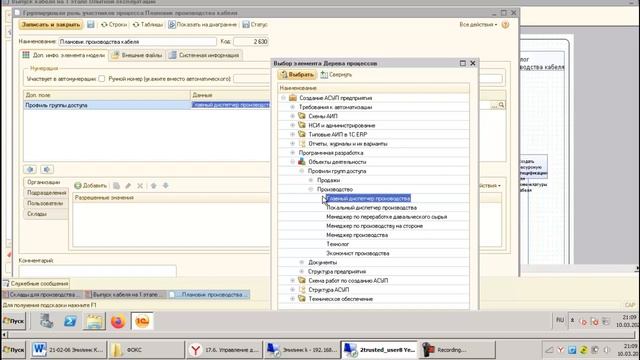The image size is (640, 360).
Task: Expand the Продажи tree node
Action: point(311,180)
